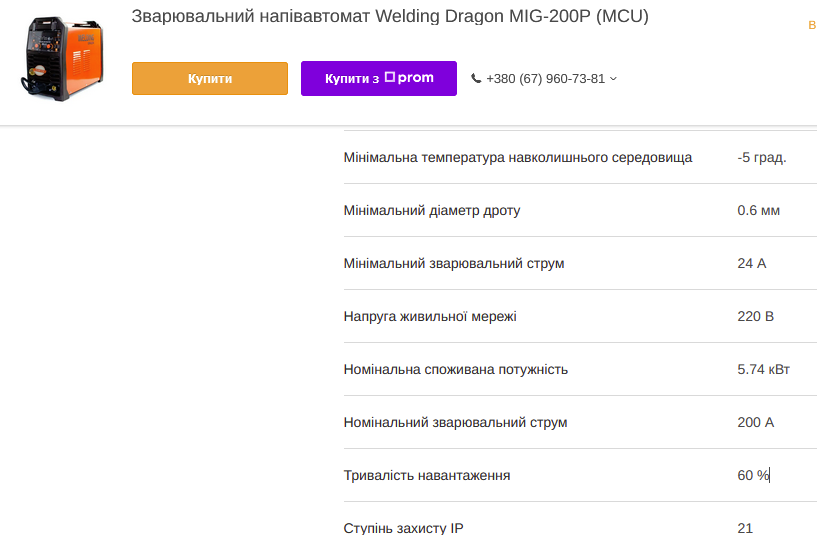Click the value -5 град.
The width and height of the screenshot is (817, 535).
click(761, 157)
